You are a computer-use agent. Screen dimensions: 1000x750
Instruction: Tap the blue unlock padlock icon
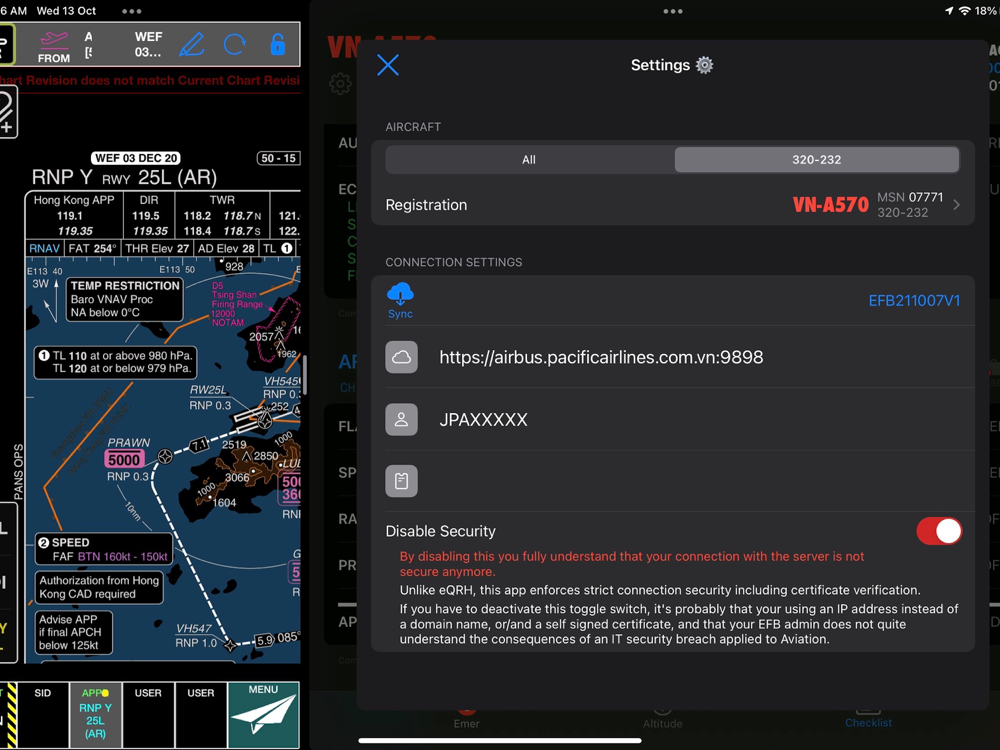click(277, 45)
